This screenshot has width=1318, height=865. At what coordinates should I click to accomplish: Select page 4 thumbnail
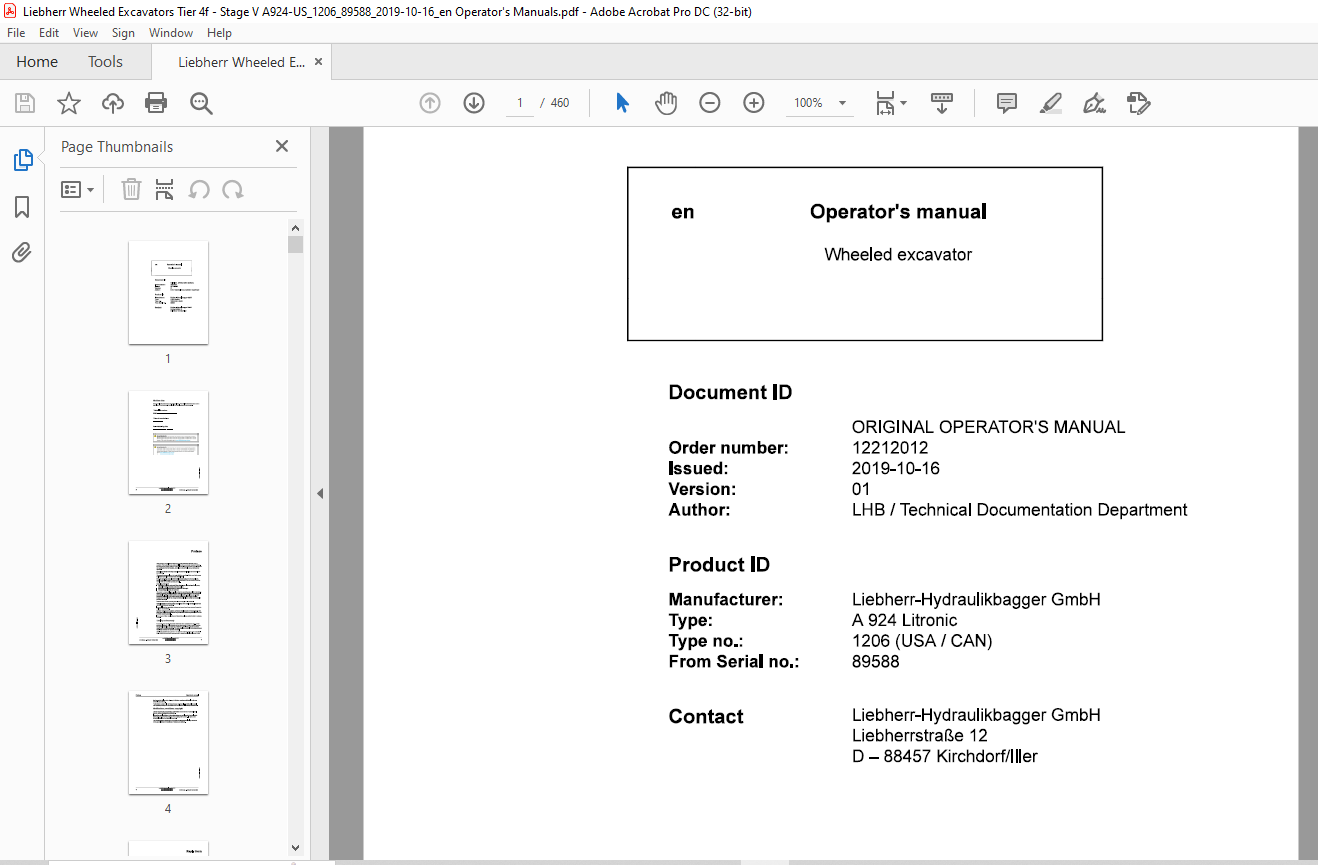click(x=168, y=742)
